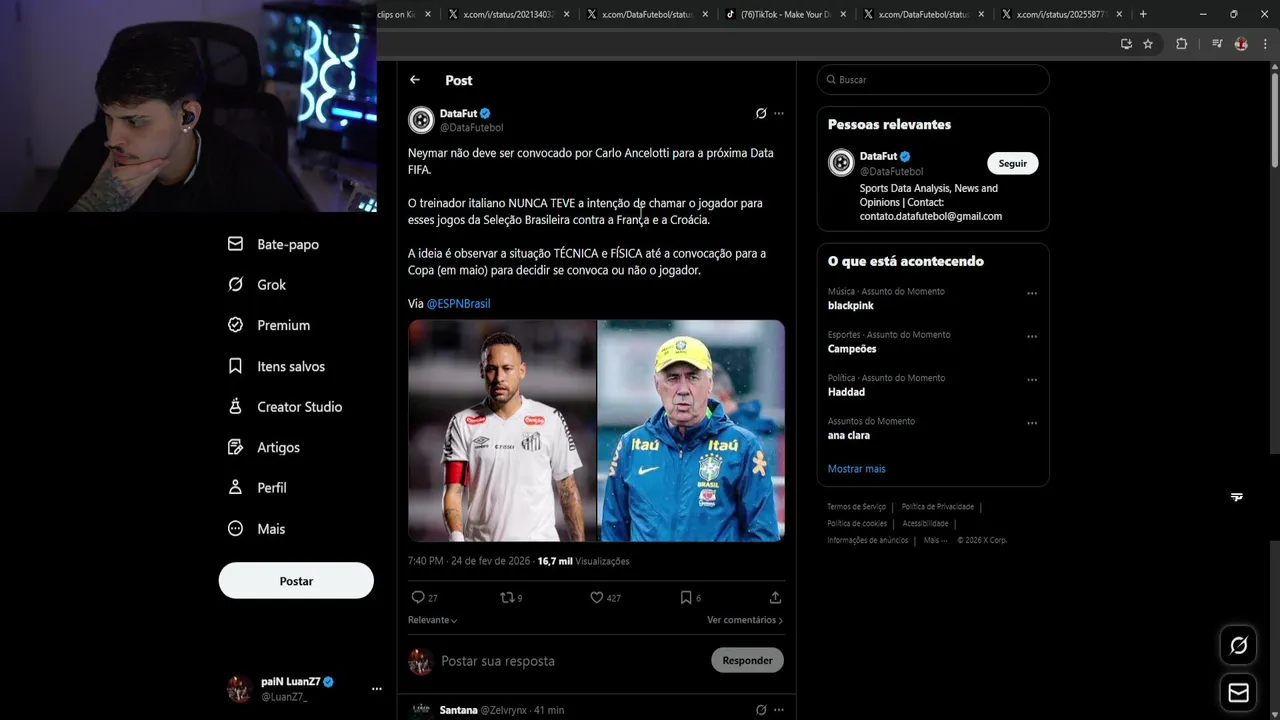Click the install app icon in address bar
Screen dimensions: 1280x720
point(1126,44)
